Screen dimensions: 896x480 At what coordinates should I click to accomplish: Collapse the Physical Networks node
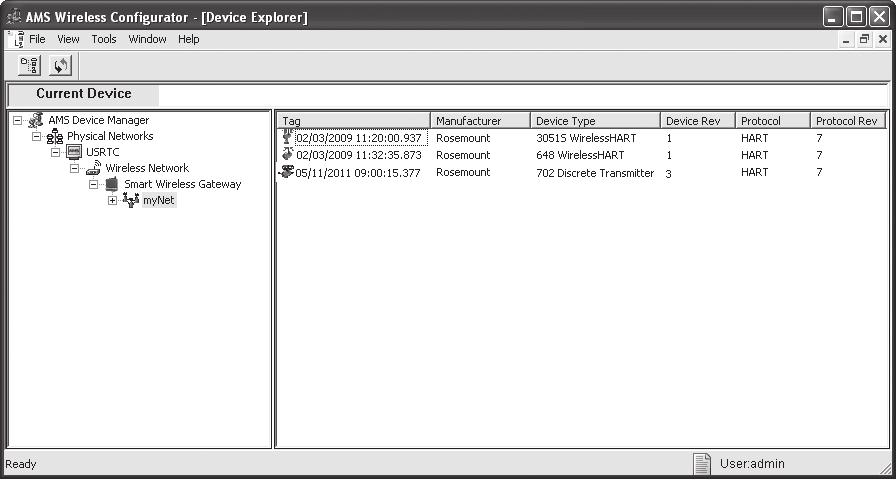click(x=37, y=137)
